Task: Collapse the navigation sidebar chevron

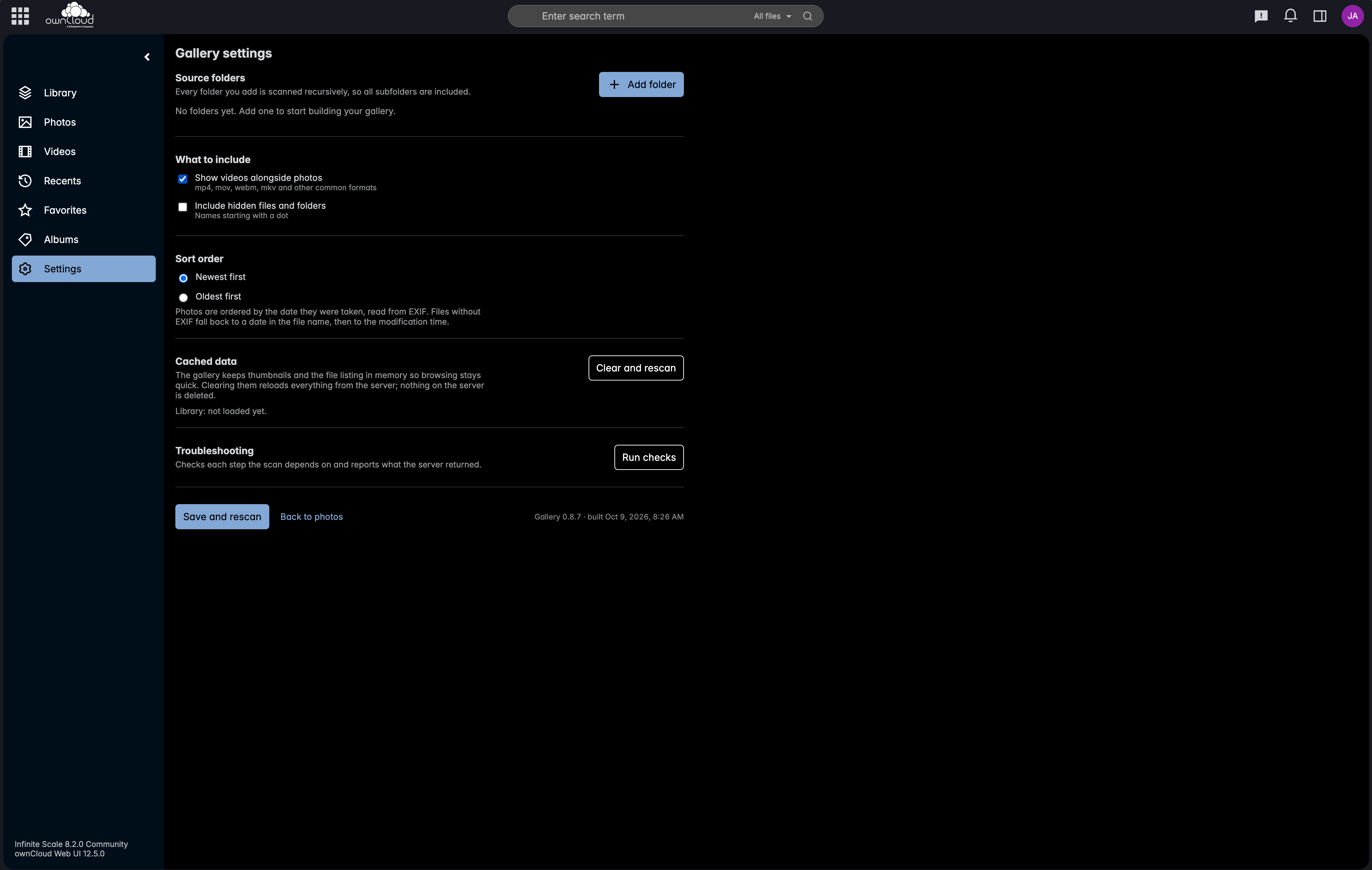Action: [147, 57]
